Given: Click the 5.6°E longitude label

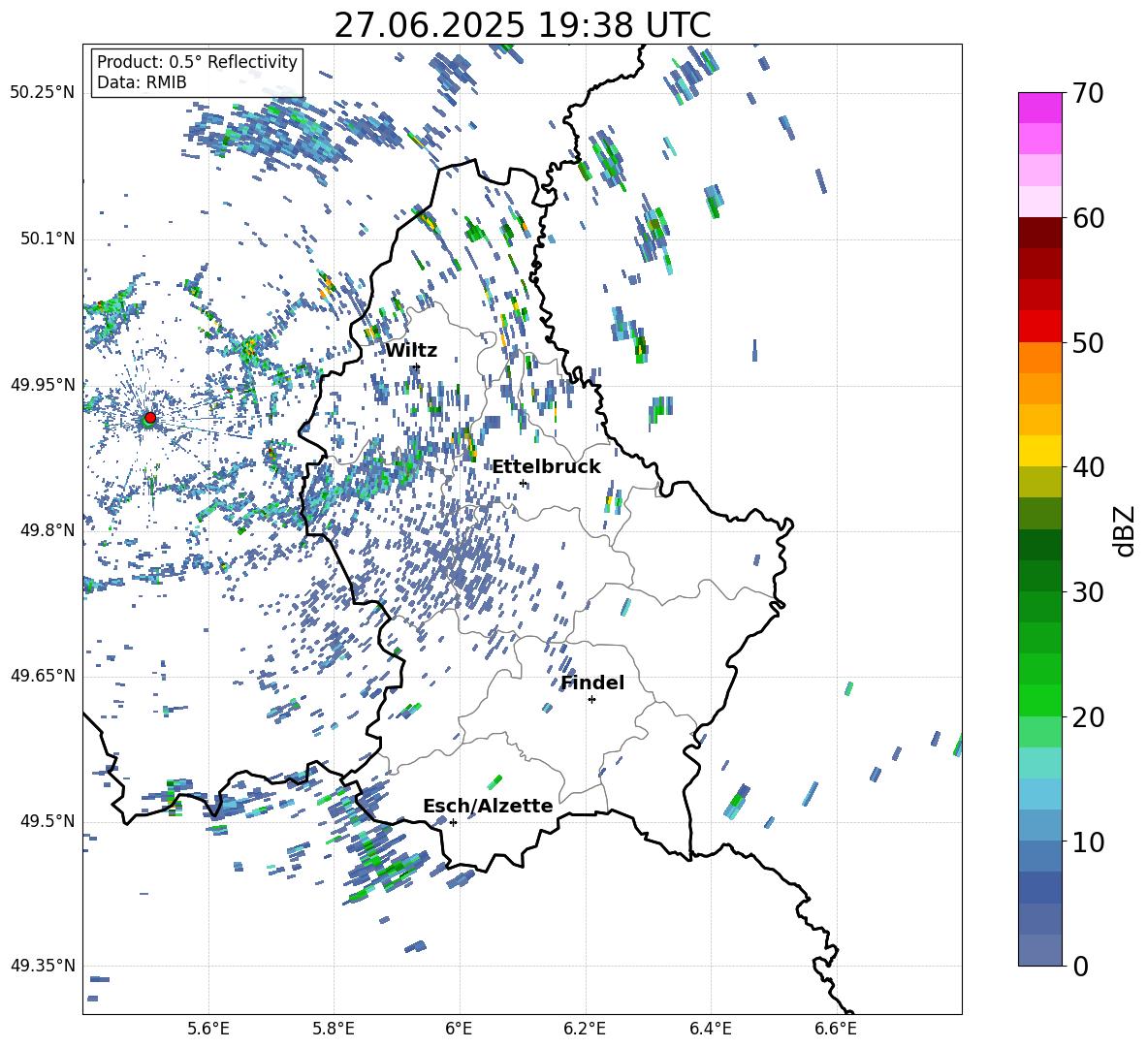Looking at the screenshot, I should click(x=208, y=1029).
